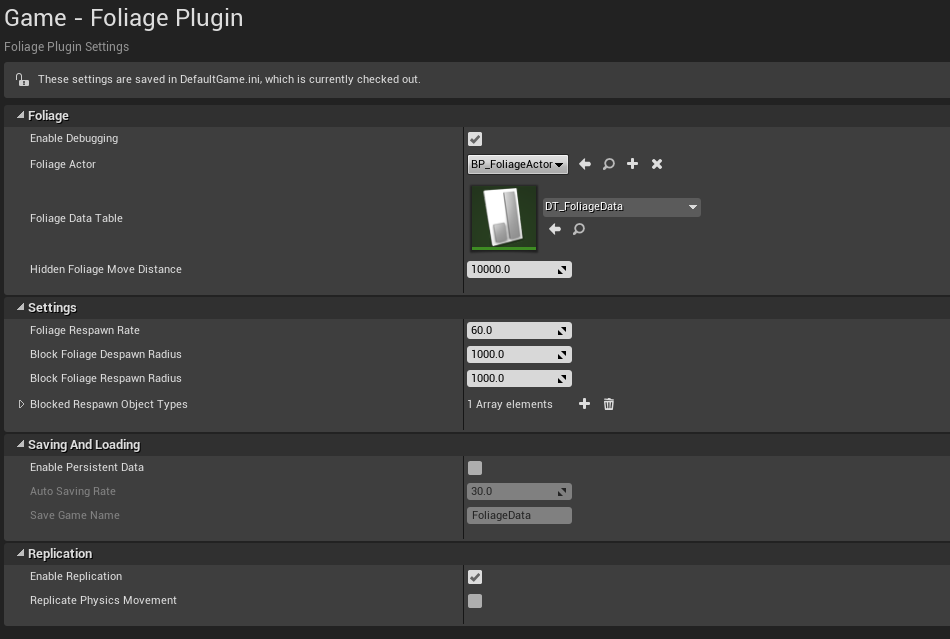Toggle Replicate Physics Movement checkbox
This screenshot has width=950, height=639.
[475, 601]
